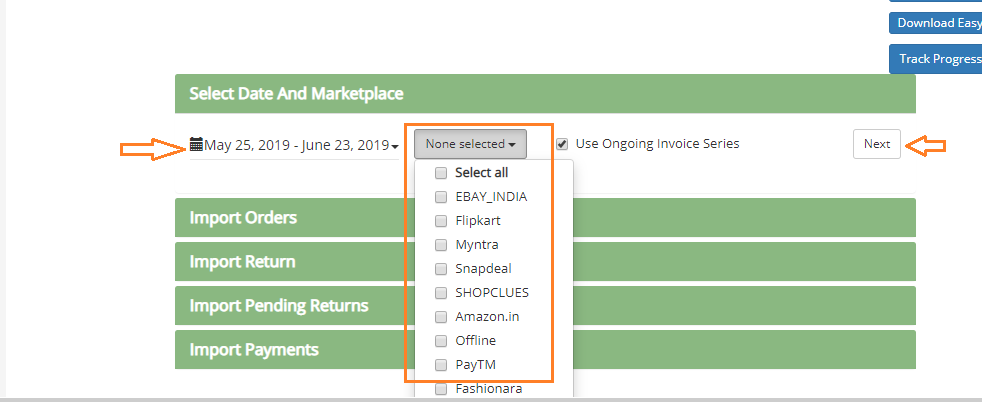The width and height of the screenshot is (982, 402).
Task: Open the None selected marketplace dropdown
Action: (x=470, y=144)
